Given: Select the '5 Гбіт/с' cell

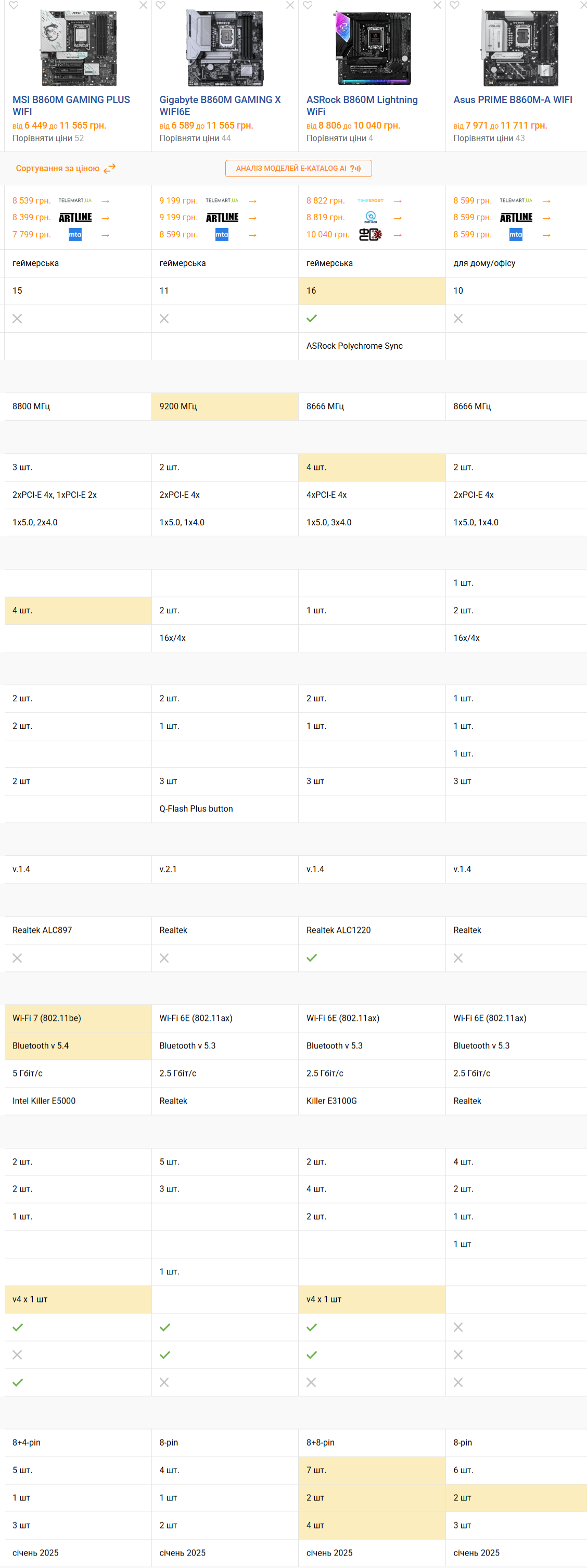Looking at the screenshot, I should pos(78,1073).
